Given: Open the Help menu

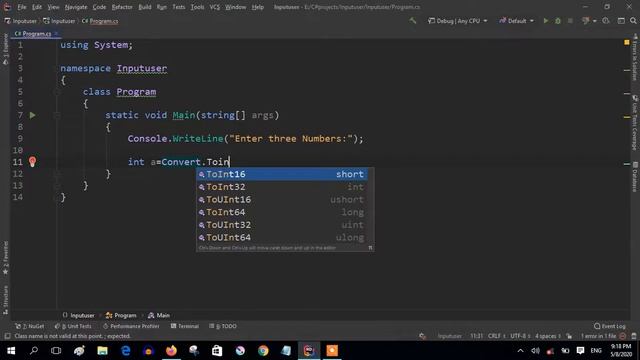Looking at the screenshot, I should coord(257,7).
